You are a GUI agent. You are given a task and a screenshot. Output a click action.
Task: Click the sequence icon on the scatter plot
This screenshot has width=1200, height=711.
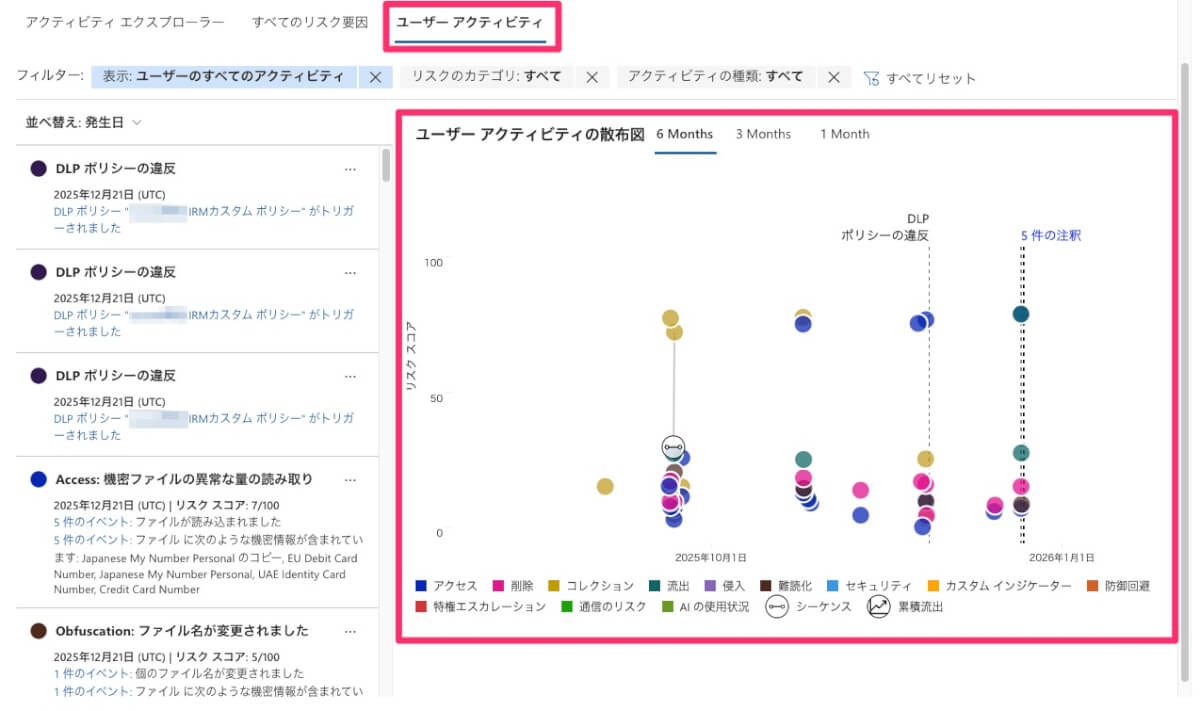click(673, 446)
